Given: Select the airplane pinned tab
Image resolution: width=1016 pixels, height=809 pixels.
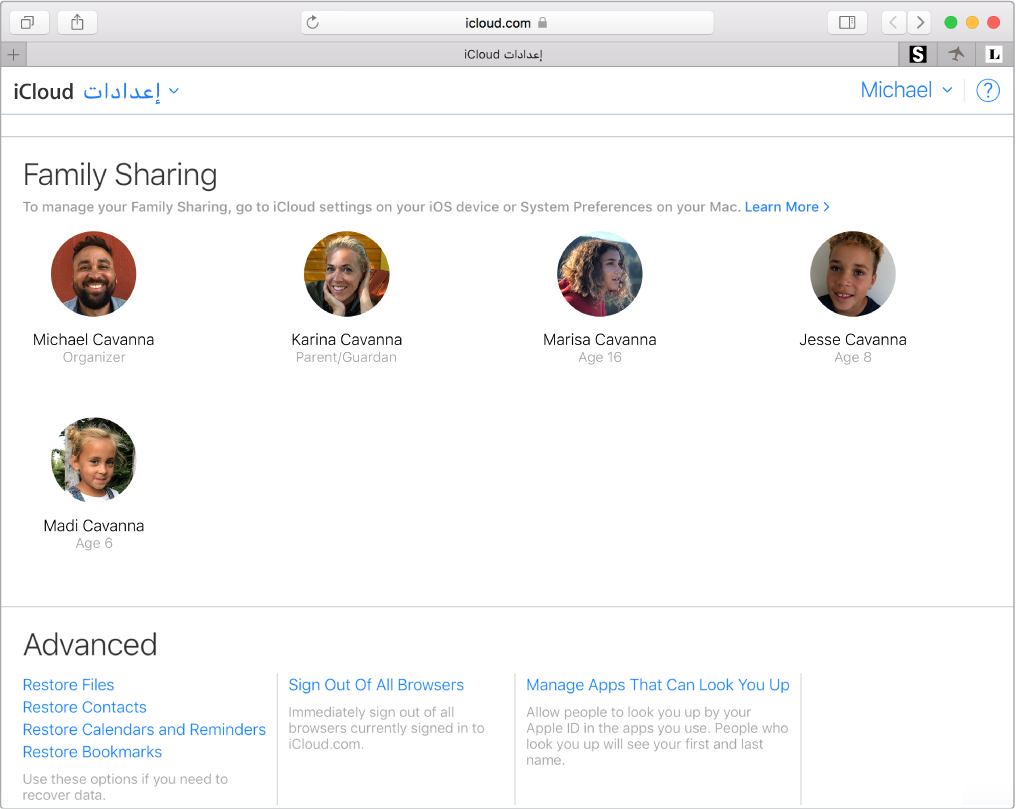Looking at the screenshot, I should 956,54.
